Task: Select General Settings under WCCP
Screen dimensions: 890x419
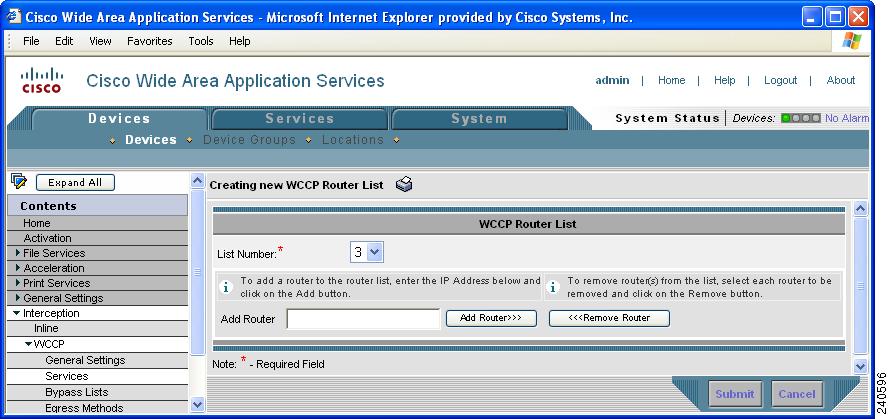Action: (97, 360)
